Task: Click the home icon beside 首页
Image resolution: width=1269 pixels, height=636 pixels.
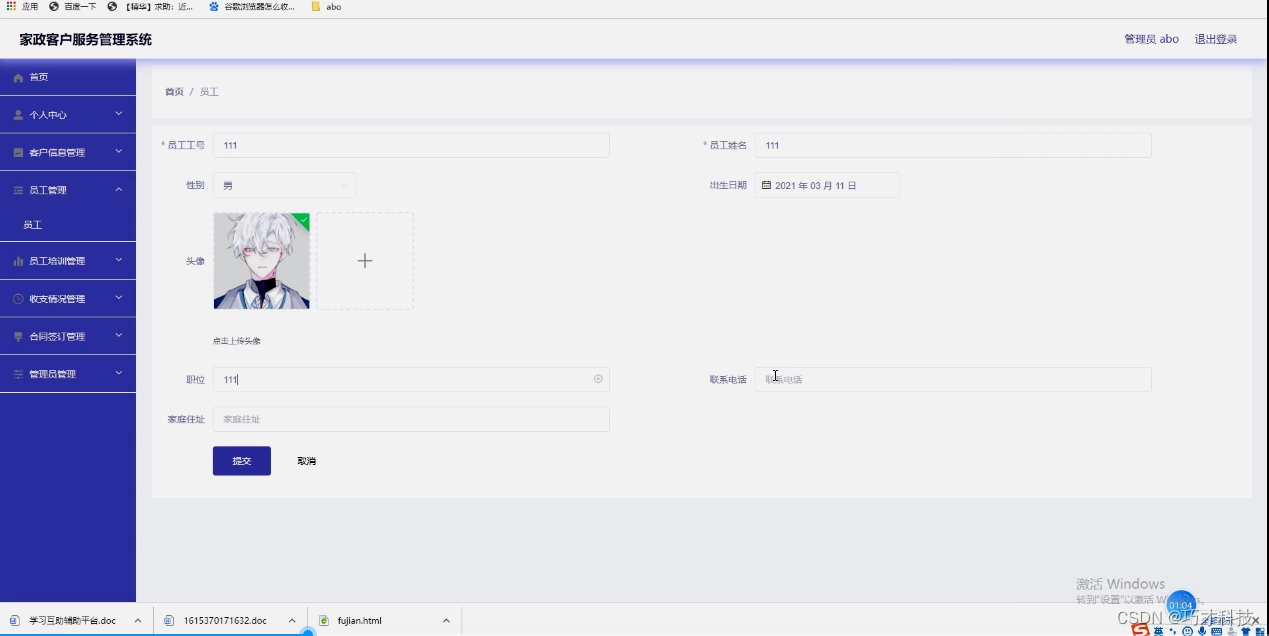Action: (18, 77)
